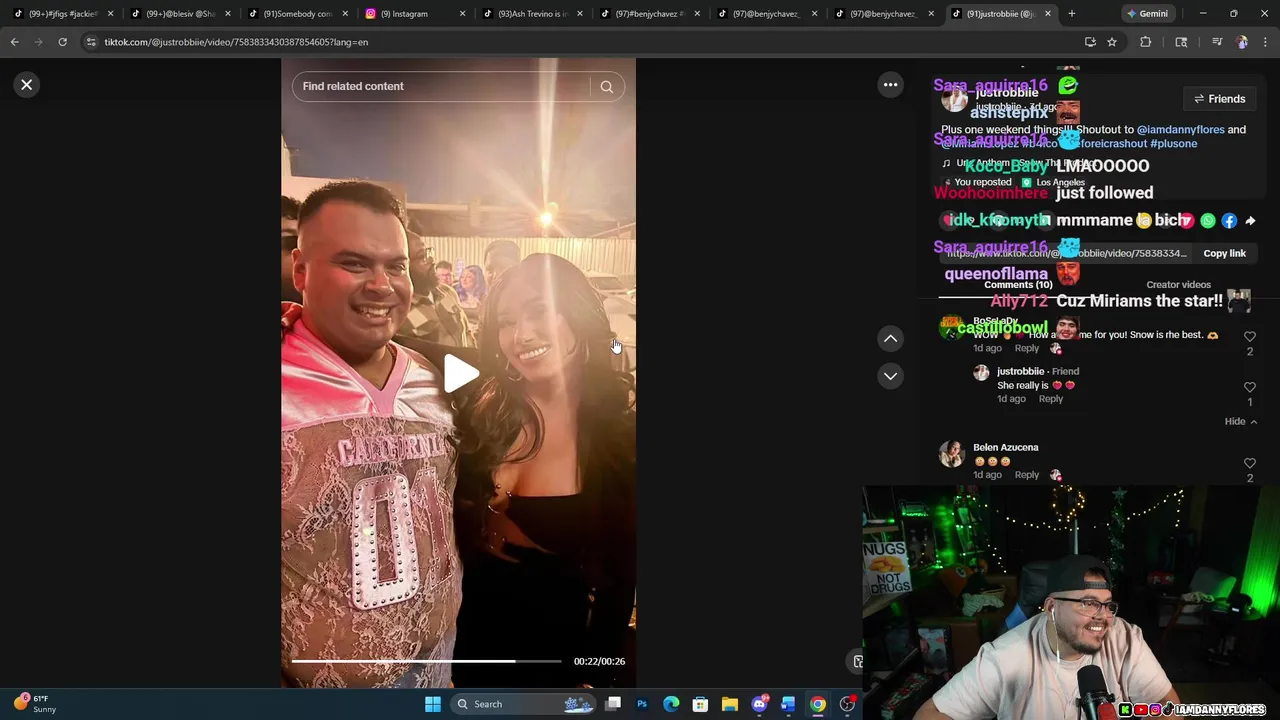This screenshot has height=720, width=1280.
Task: Like justrobbiie's reply comment
Action: 1250,387
